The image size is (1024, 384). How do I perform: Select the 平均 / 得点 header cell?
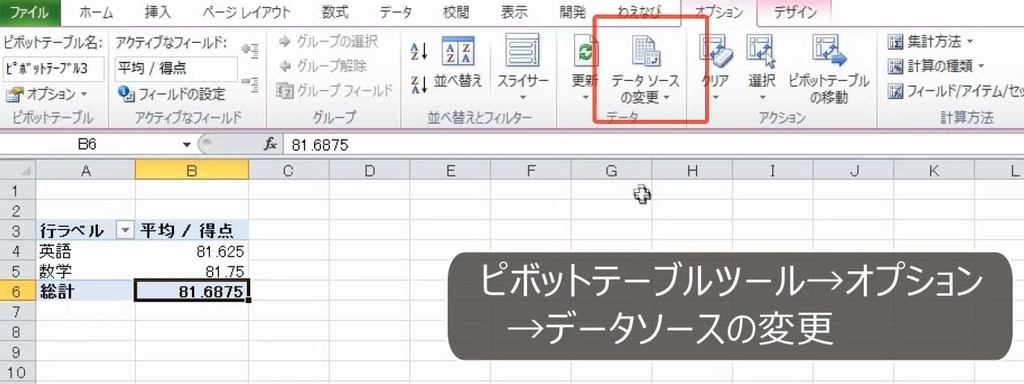[x=192, y=230]
